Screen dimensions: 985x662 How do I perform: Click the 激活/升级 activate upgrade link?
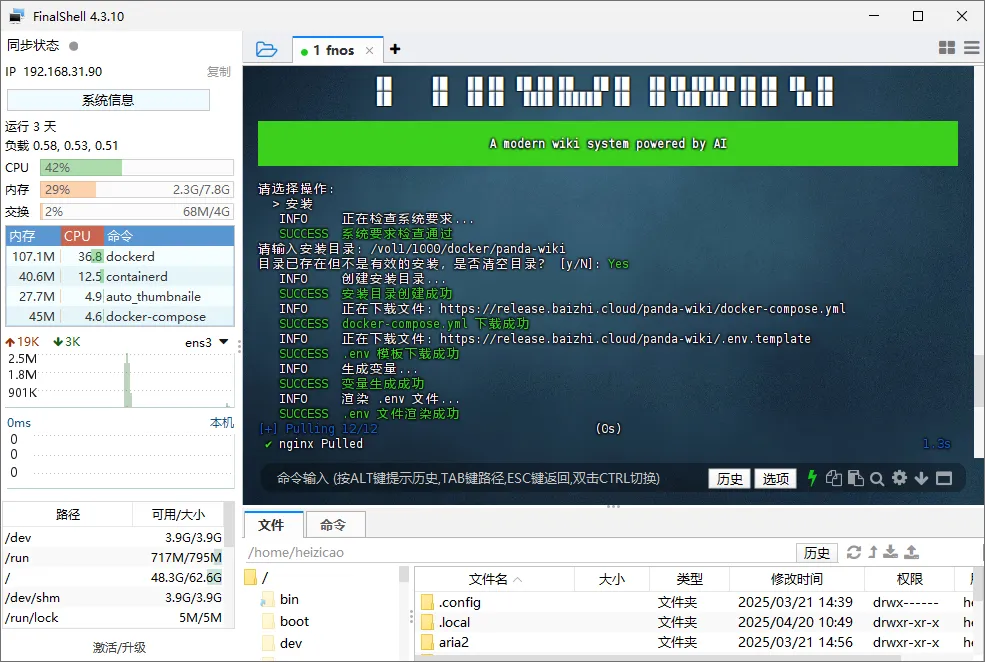point(119,648)
